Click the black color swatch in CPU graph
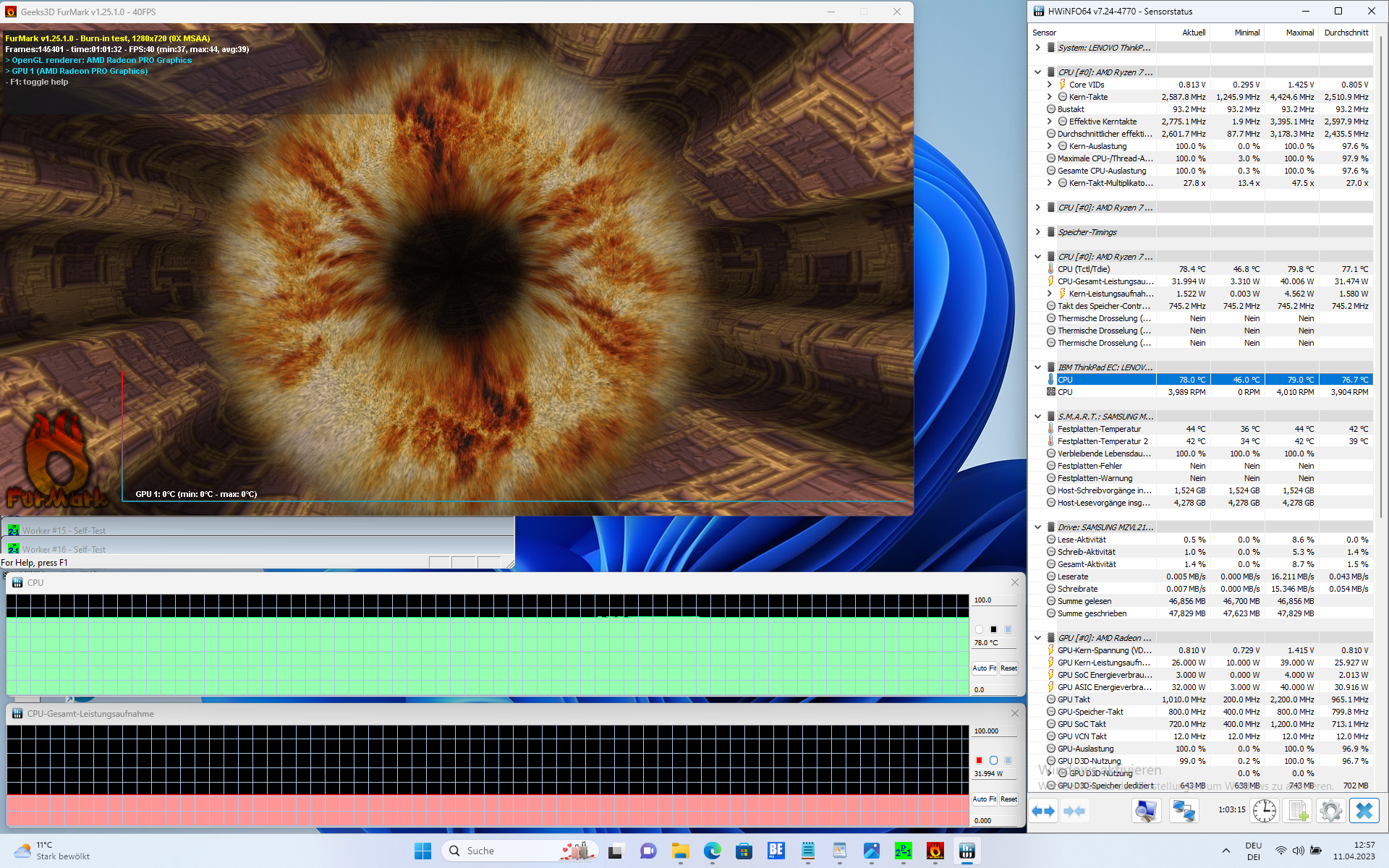The height and width of the screenshot is (868, 1389). click(993, 629)
